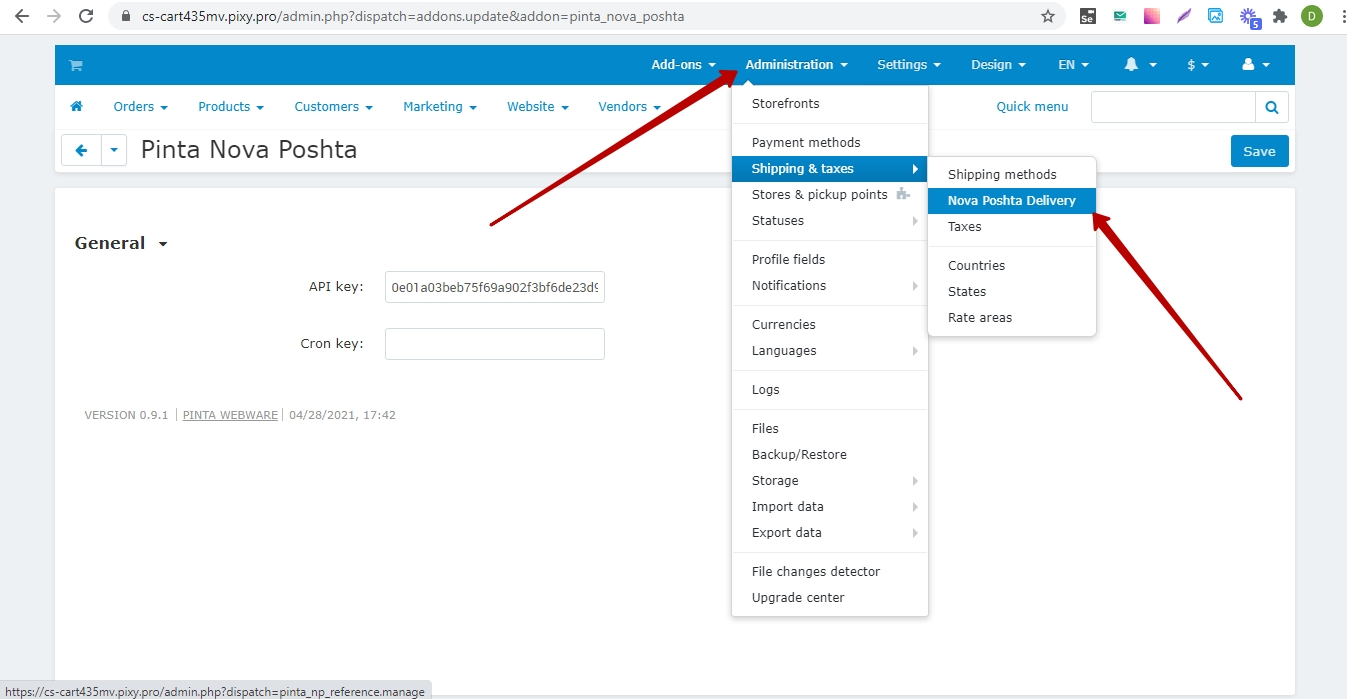
Task: Collapse the General section
Action: click(x=121, y=243)
